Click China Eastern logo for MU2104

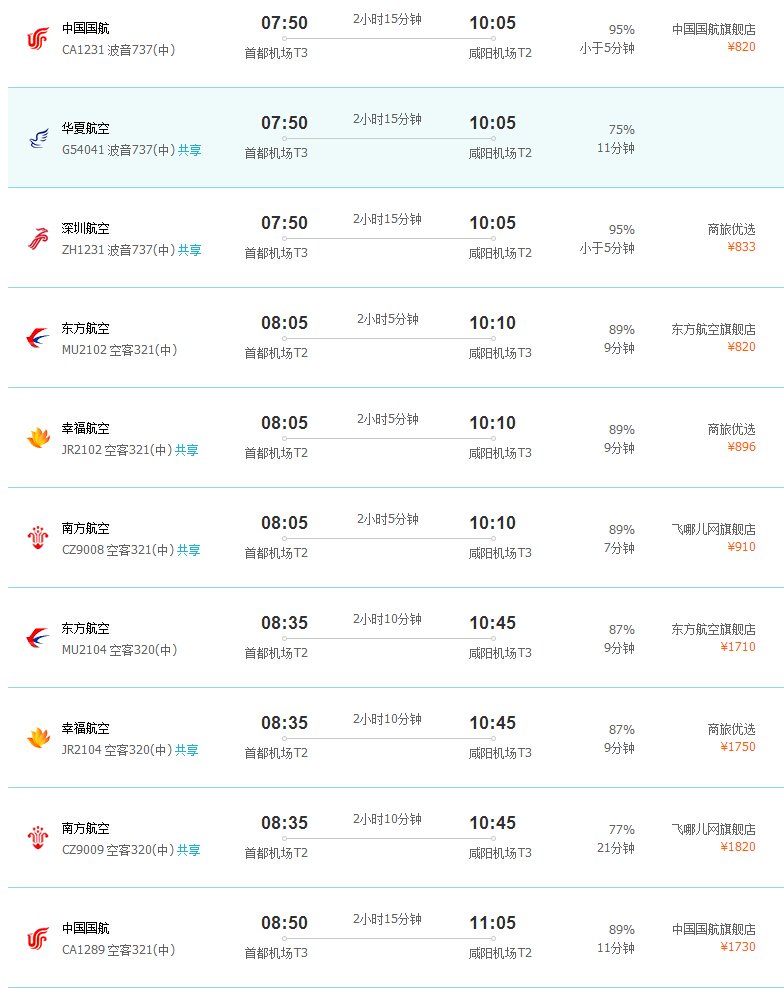pos(37,638)
